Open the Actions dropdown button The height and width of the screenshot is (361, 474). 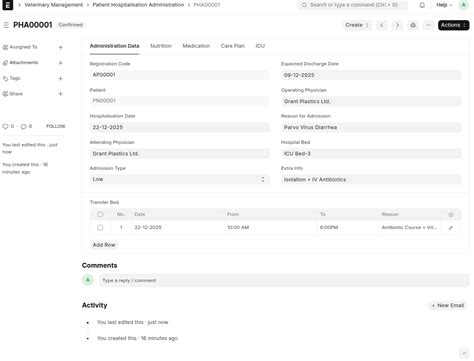click(x=453, y=25)
